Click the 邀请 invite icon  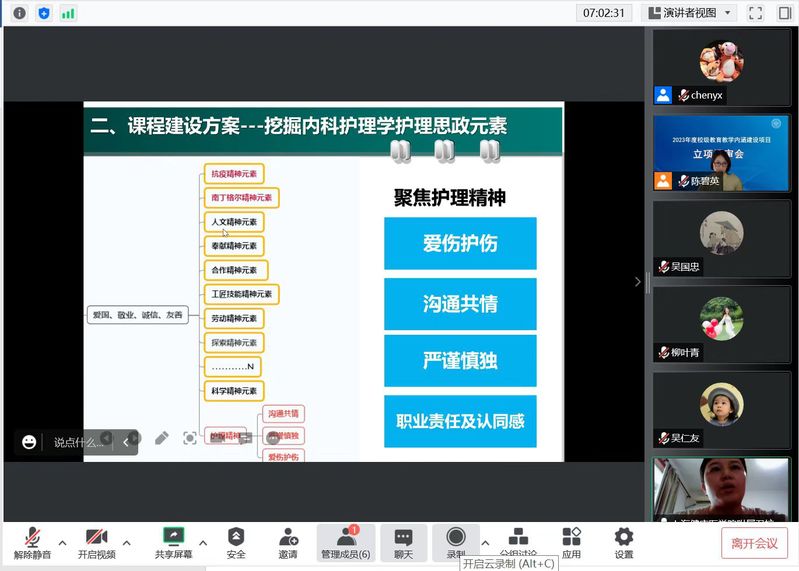pyautogui.click(x=288, y=543)
